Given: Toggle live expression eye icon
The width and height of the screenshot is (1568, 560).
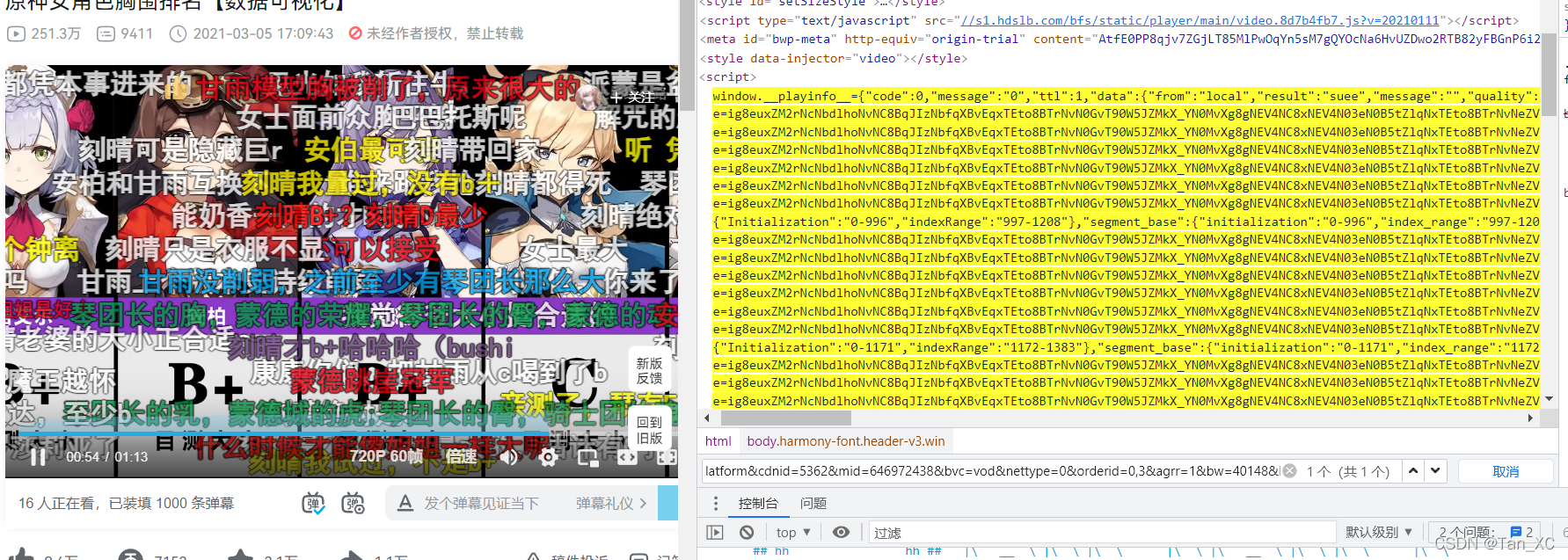Looking at the screenshot, I should (x=842, y=533).
